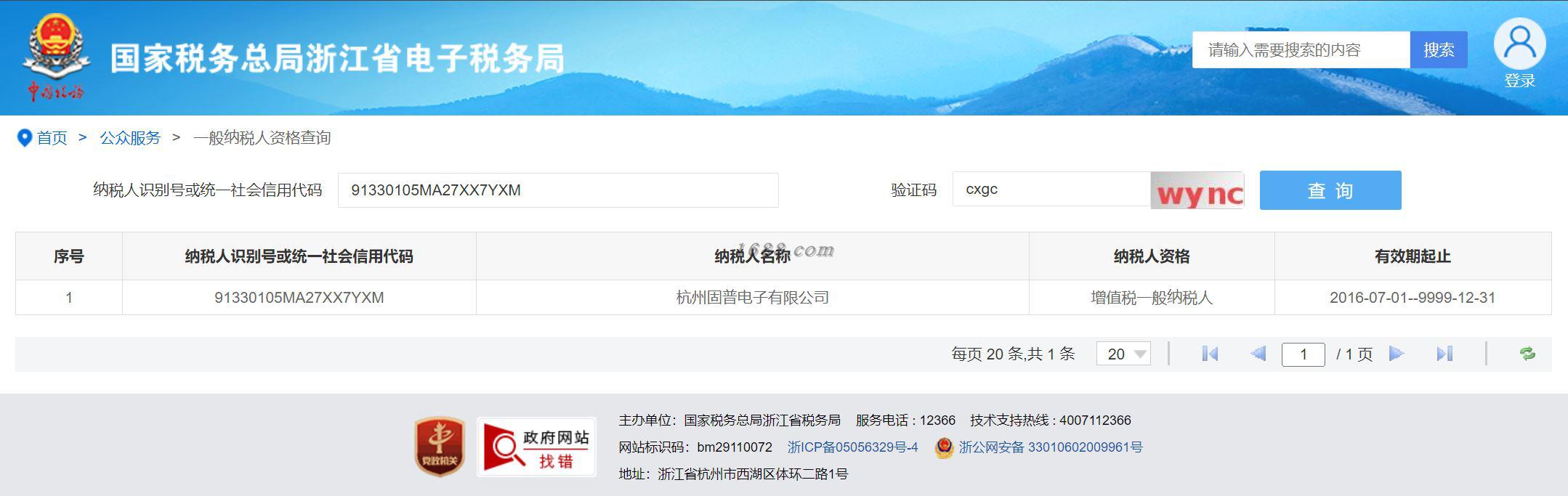Click 纳税人识别号或统一社会信用代码 column header
The height and width of the screenshot is (496, 1568).
[299, 256]
